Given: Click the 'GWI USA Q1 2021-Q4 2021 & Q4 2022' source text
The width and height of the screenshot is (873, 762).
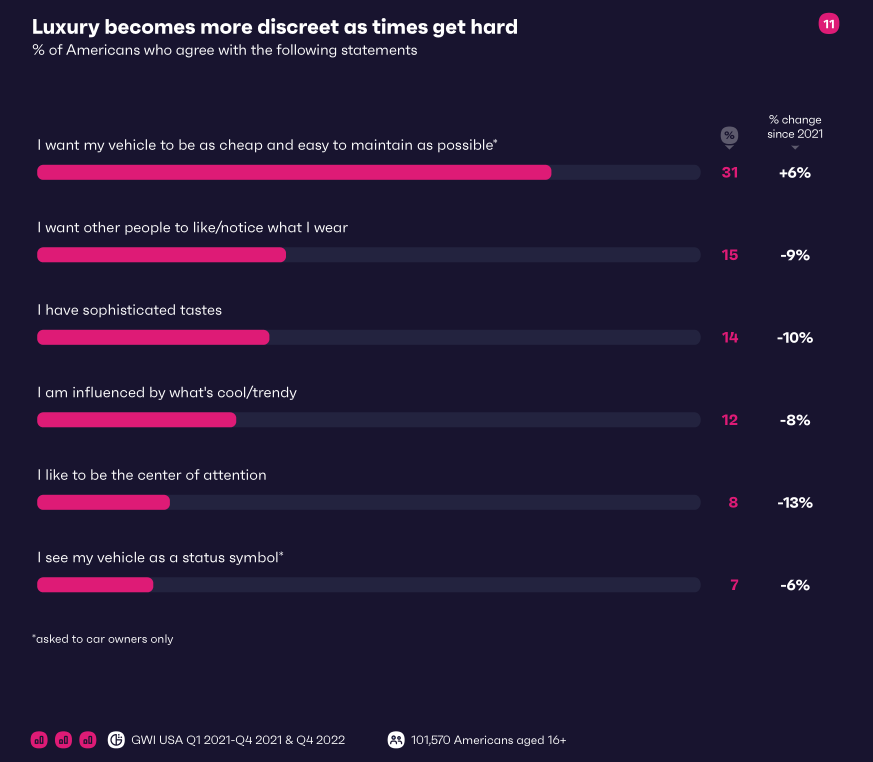Looking at the screenshot, I should (238, 740).
